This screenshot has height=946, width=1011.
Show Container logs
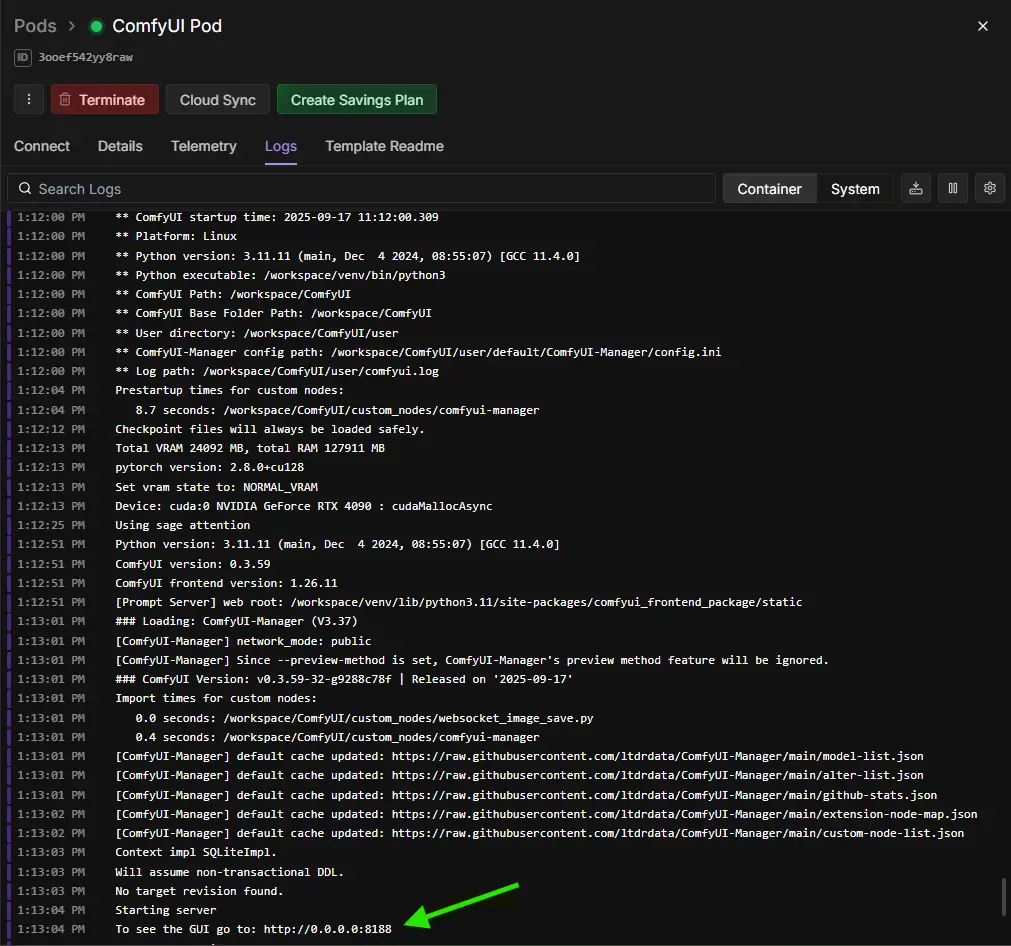[769, 188]
